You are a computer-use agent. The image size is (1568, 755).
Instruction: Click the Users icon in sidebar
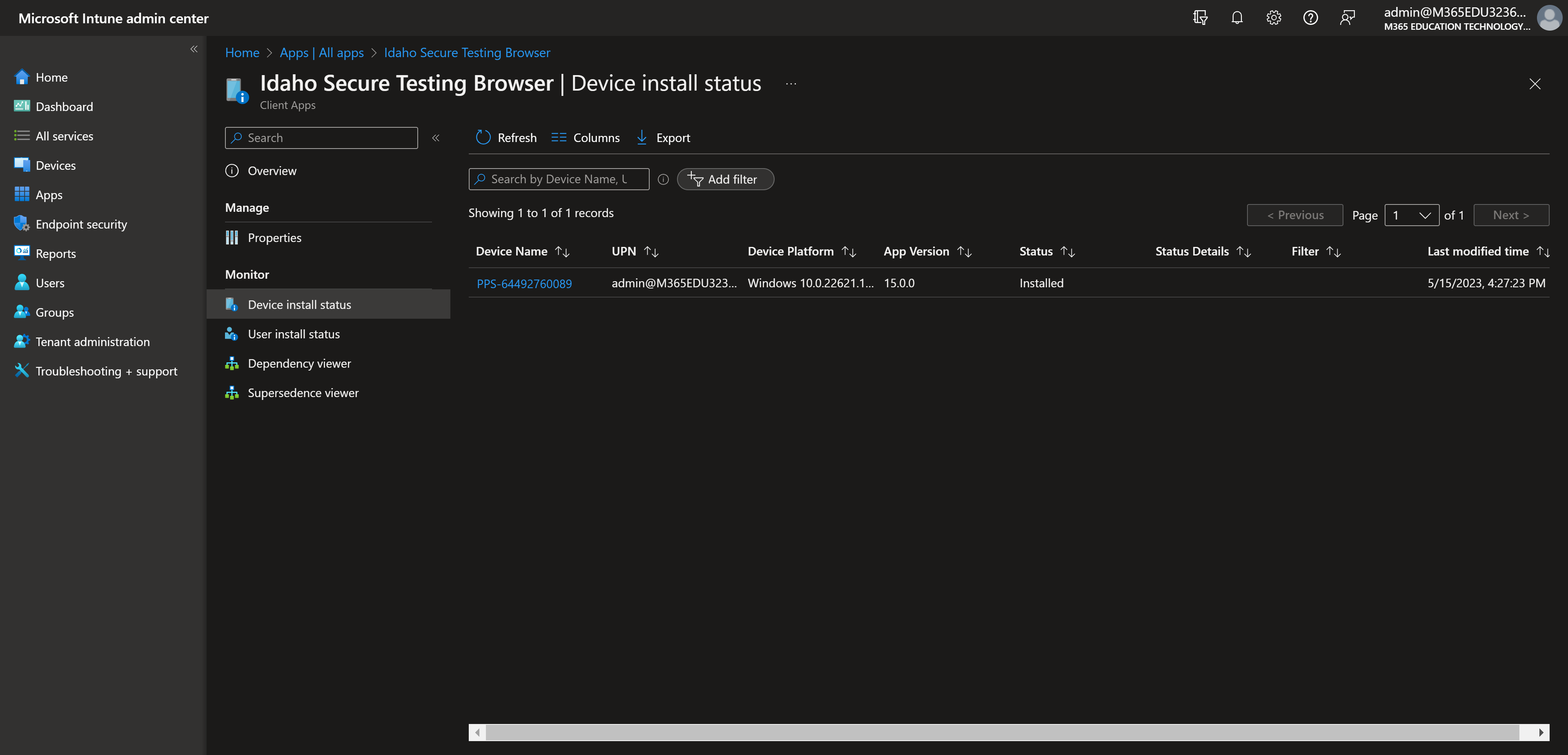(x=22, y=282)
